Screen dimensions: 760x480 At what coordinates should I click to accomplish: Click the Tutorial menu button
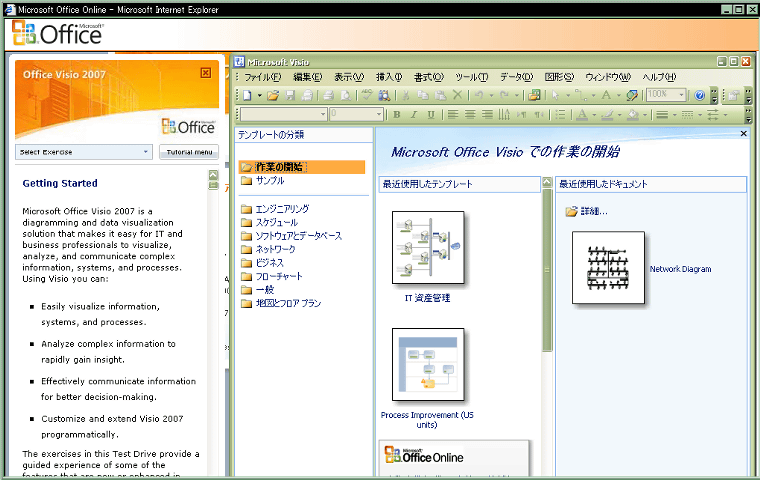tap(189, 152)
